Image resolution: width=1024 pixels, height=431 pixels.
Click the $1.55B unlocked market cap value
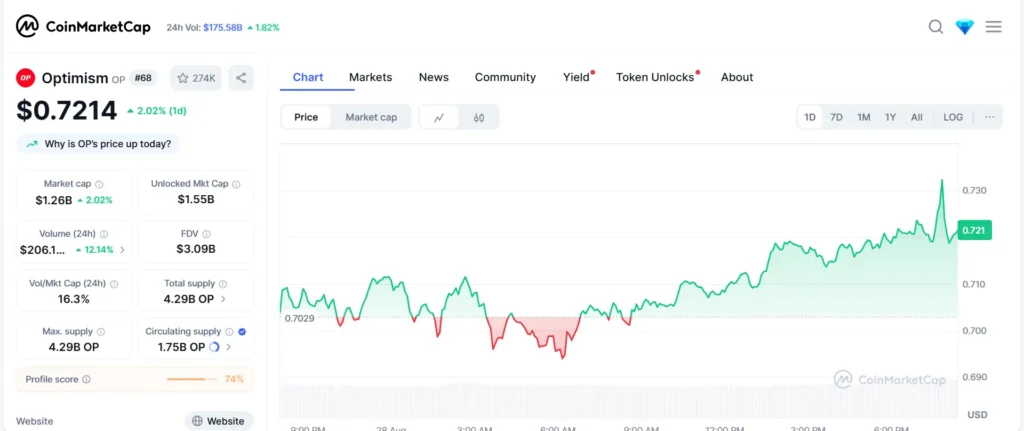(x=196, y=199)
